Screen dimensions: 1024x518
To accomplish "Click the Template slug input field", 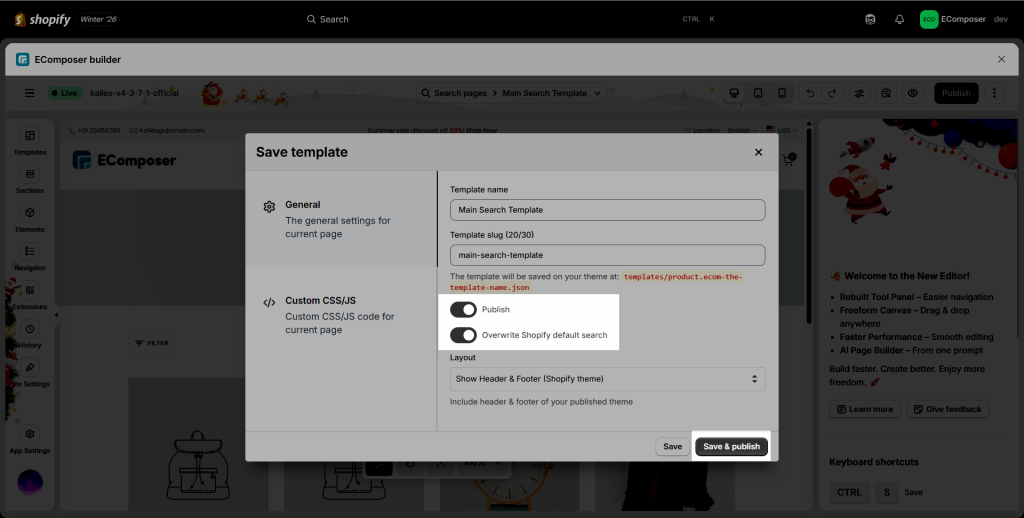I will [x=607, y=255].
